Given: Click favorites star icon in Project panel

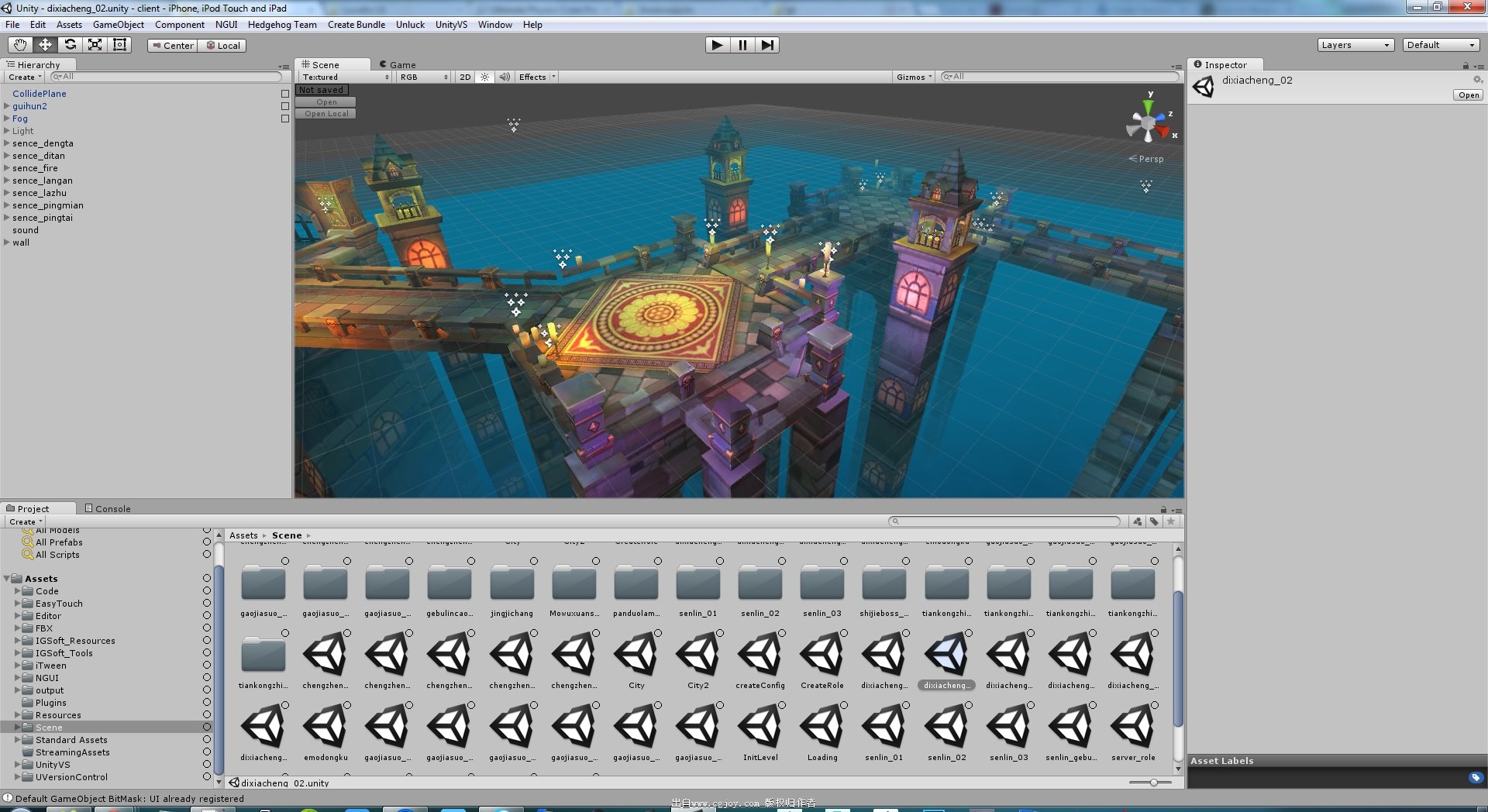Looking at the screenshot, I should click(1171, 521).
